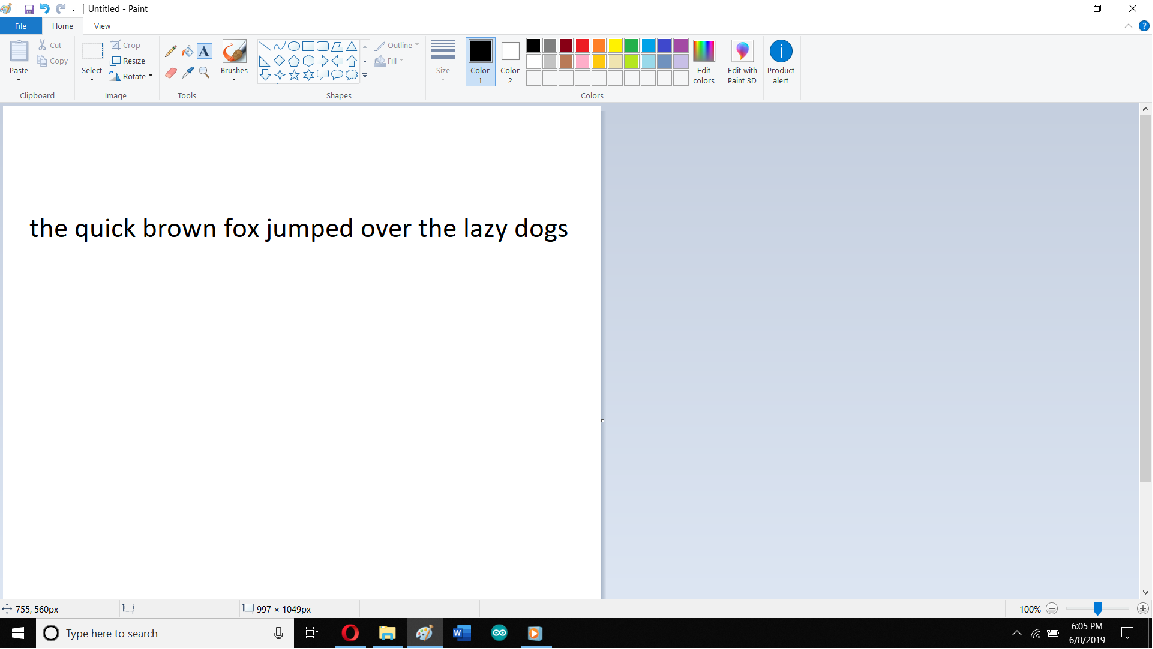Choose the Line shape

[265, 46]
